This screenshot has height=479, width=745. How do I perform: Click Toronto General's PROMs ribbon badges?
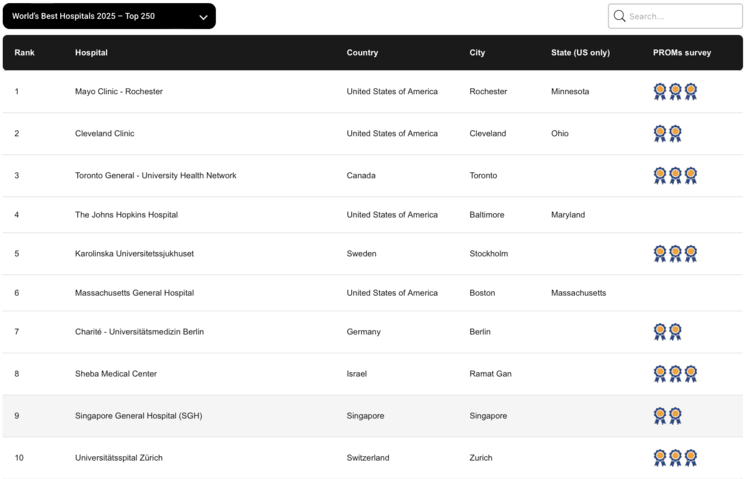click(675, 176)
